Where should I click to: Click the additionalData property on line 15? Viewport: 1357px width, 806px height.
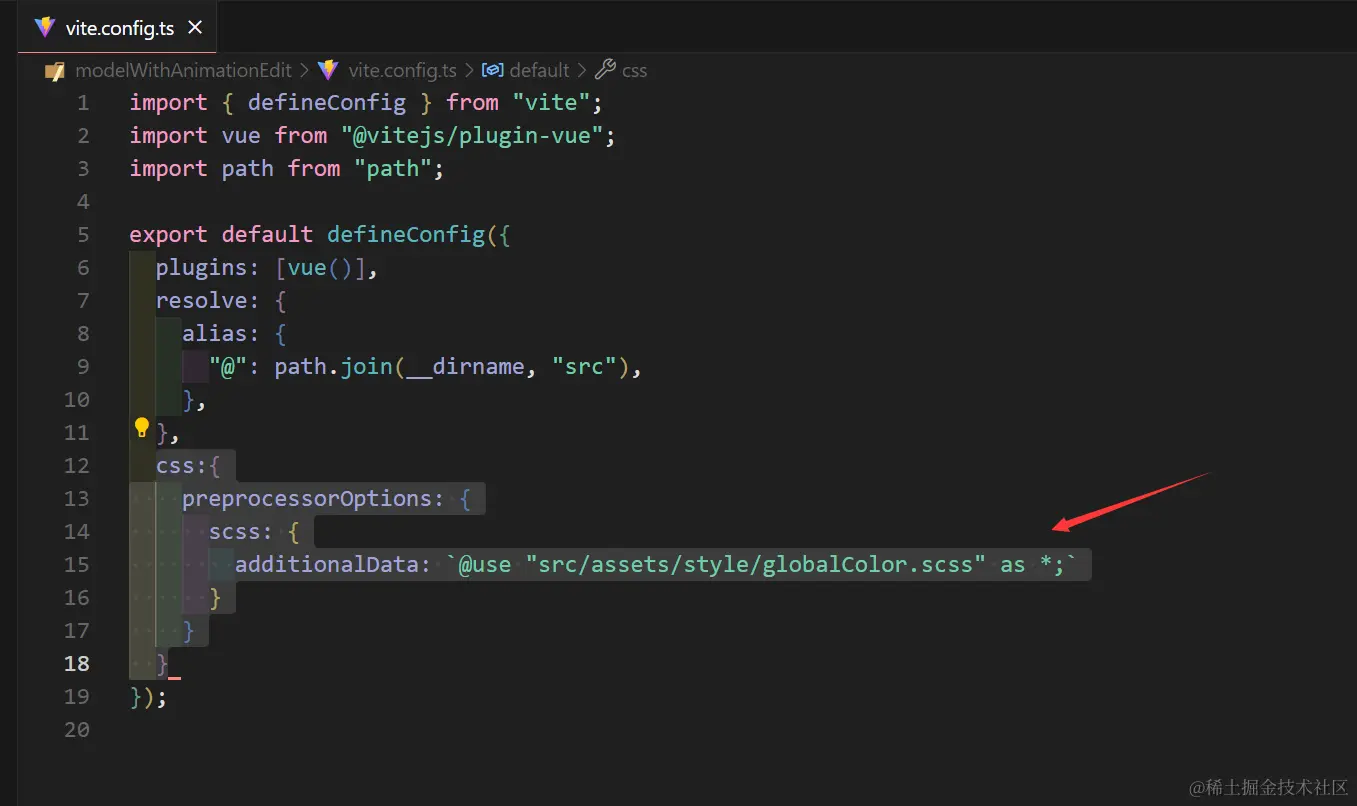point(327,565)
